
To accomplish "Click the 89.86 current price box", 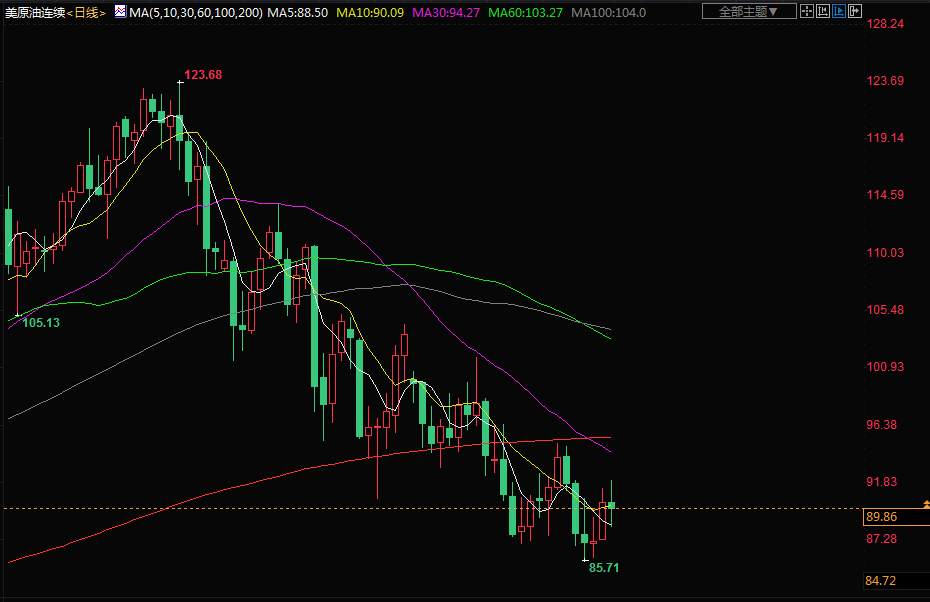I will (881, 517).
